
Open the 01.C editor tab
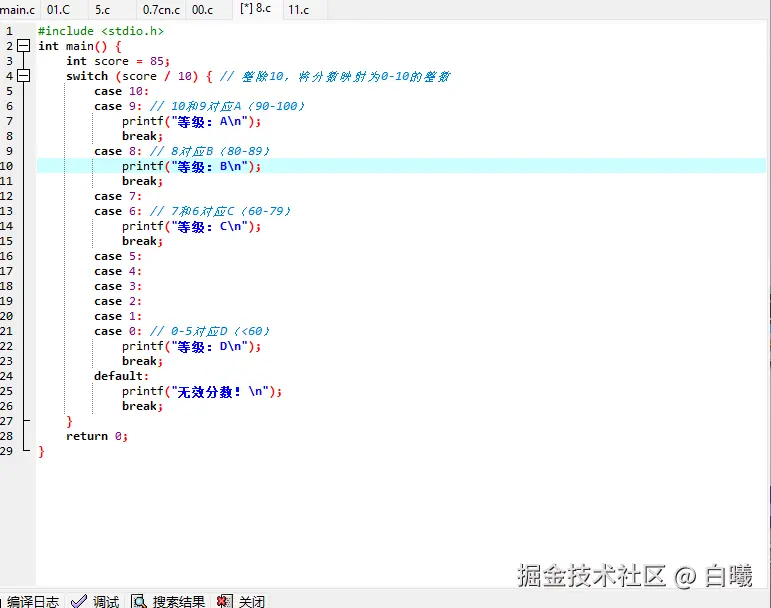tap(59, 10)
